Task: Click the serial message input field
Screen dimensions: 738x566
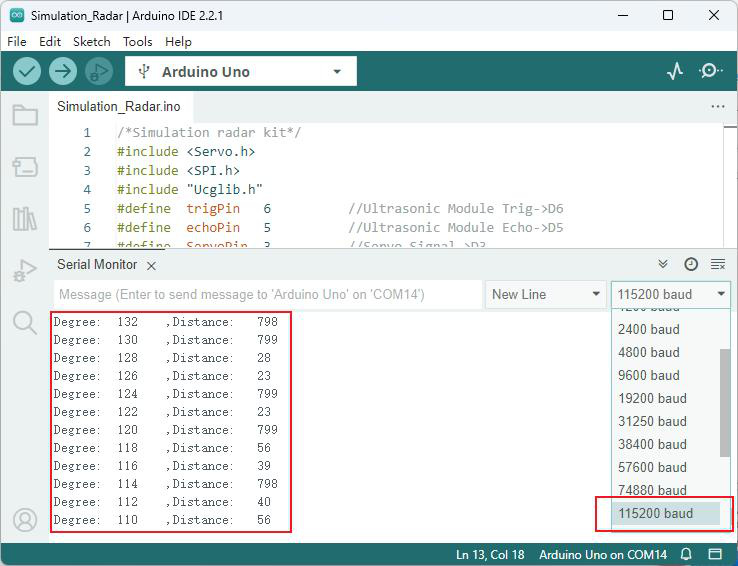Action: click(268, 295)
